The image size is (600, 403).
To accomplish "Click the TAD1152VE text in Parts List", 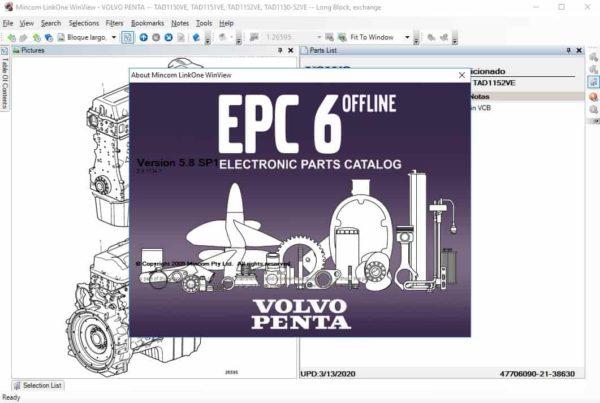I will [x=494, y=83].
